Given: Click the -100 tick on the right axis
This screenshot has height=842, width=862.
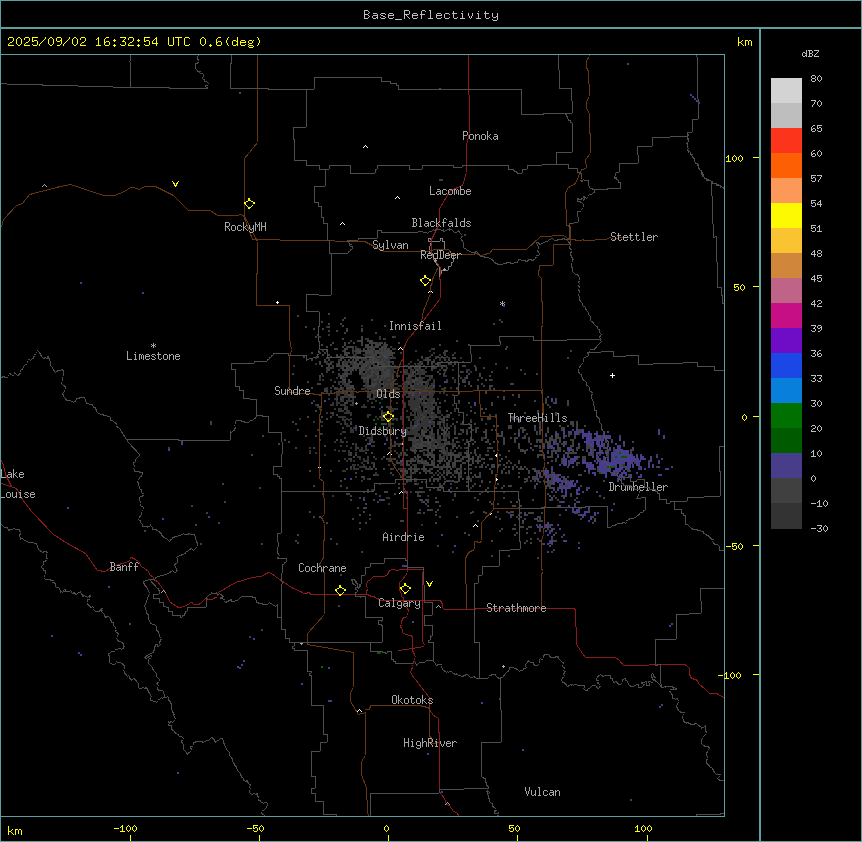Looking at the screenshot, I should [x=731, y=675].
